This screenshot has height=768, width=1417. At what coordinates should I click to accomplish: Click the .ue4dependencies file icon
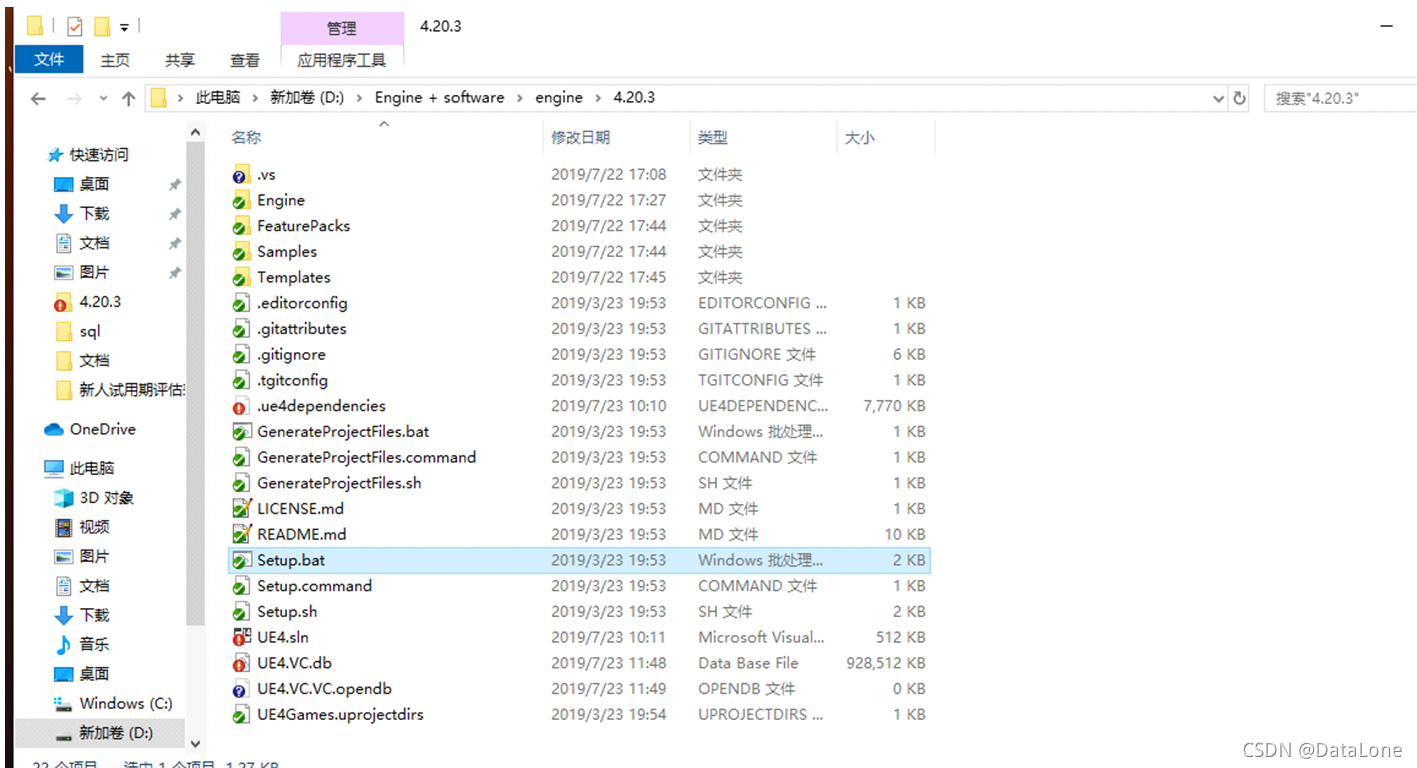pos(240,406)
